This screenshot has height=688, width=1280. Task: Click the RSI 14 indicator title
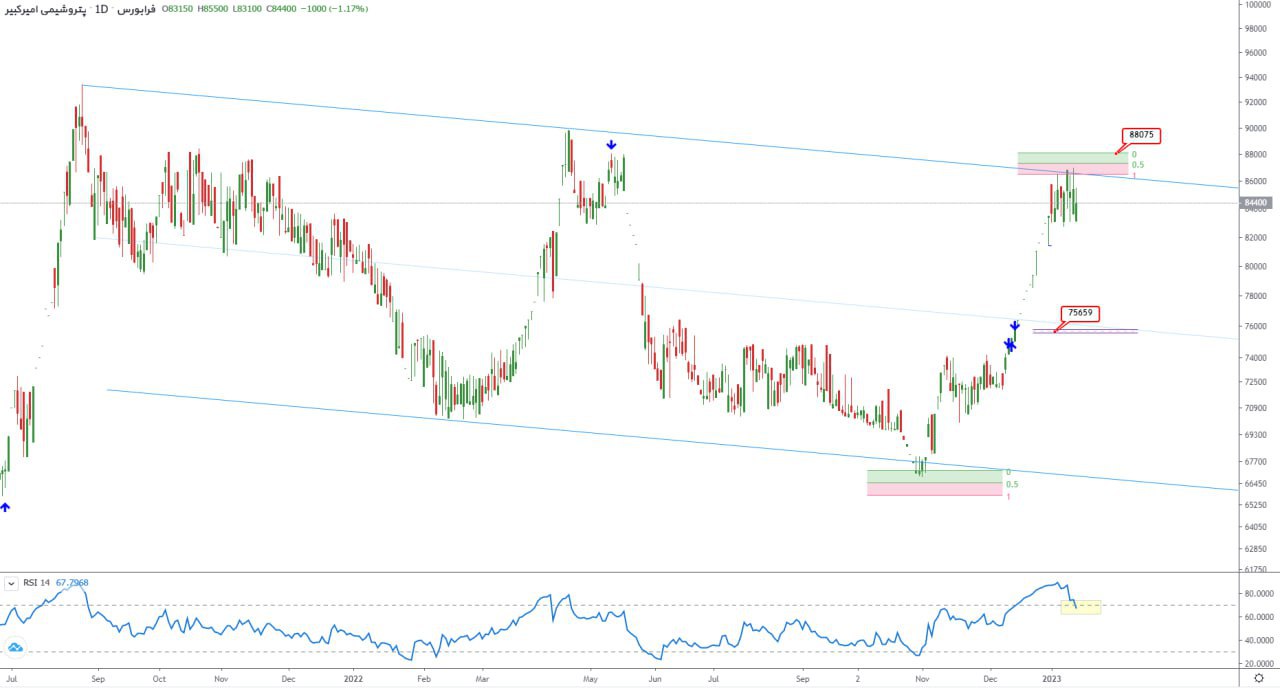click(x=37, y=582)
